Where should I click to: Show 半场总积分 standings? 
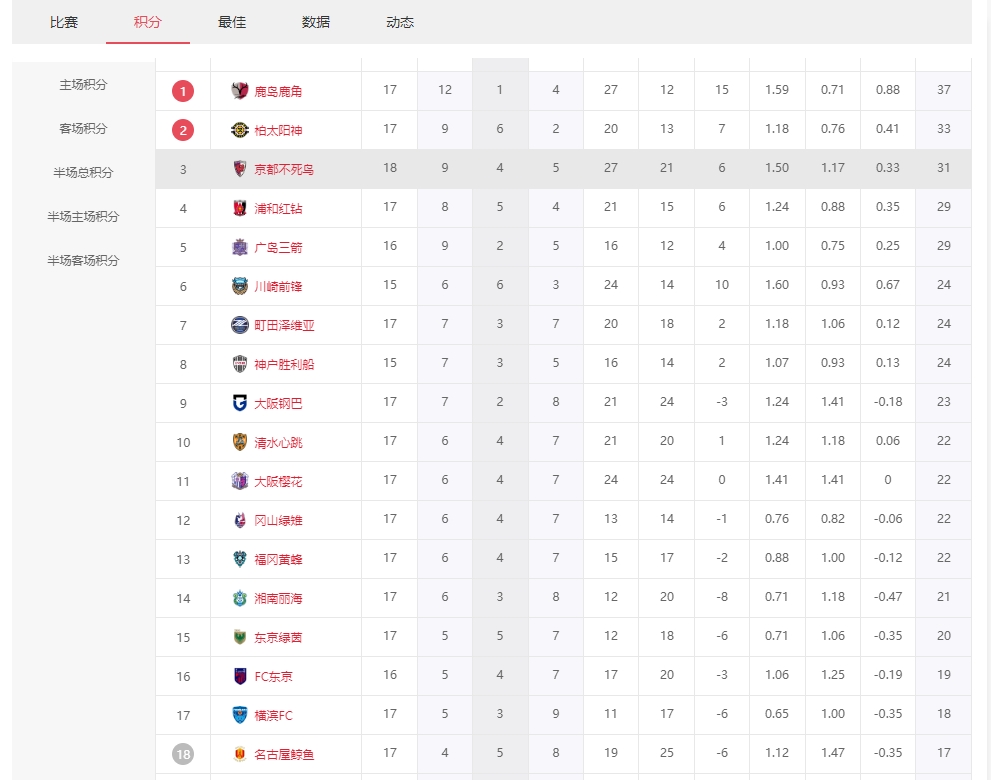pos(83,172)
